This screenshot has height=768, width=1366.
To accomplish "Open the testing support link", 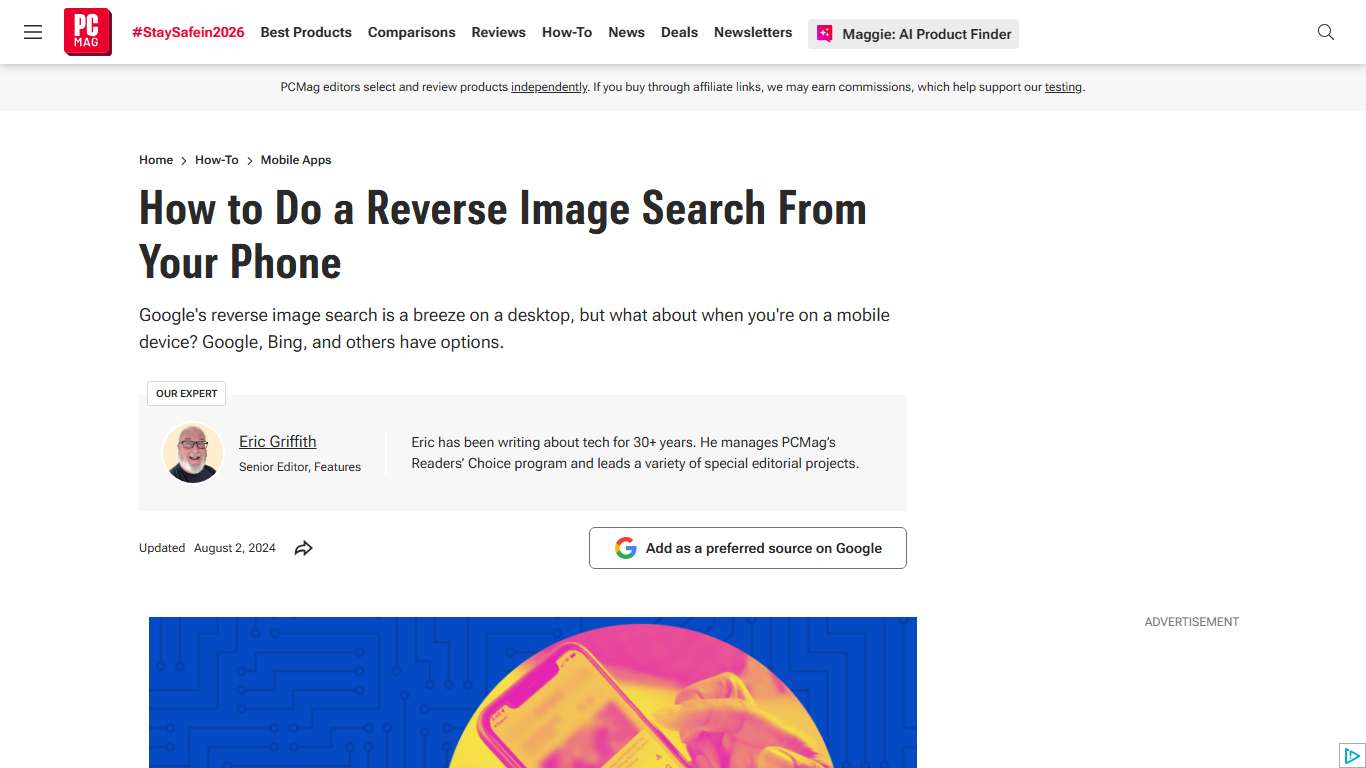I will (x=1063, y=87).
